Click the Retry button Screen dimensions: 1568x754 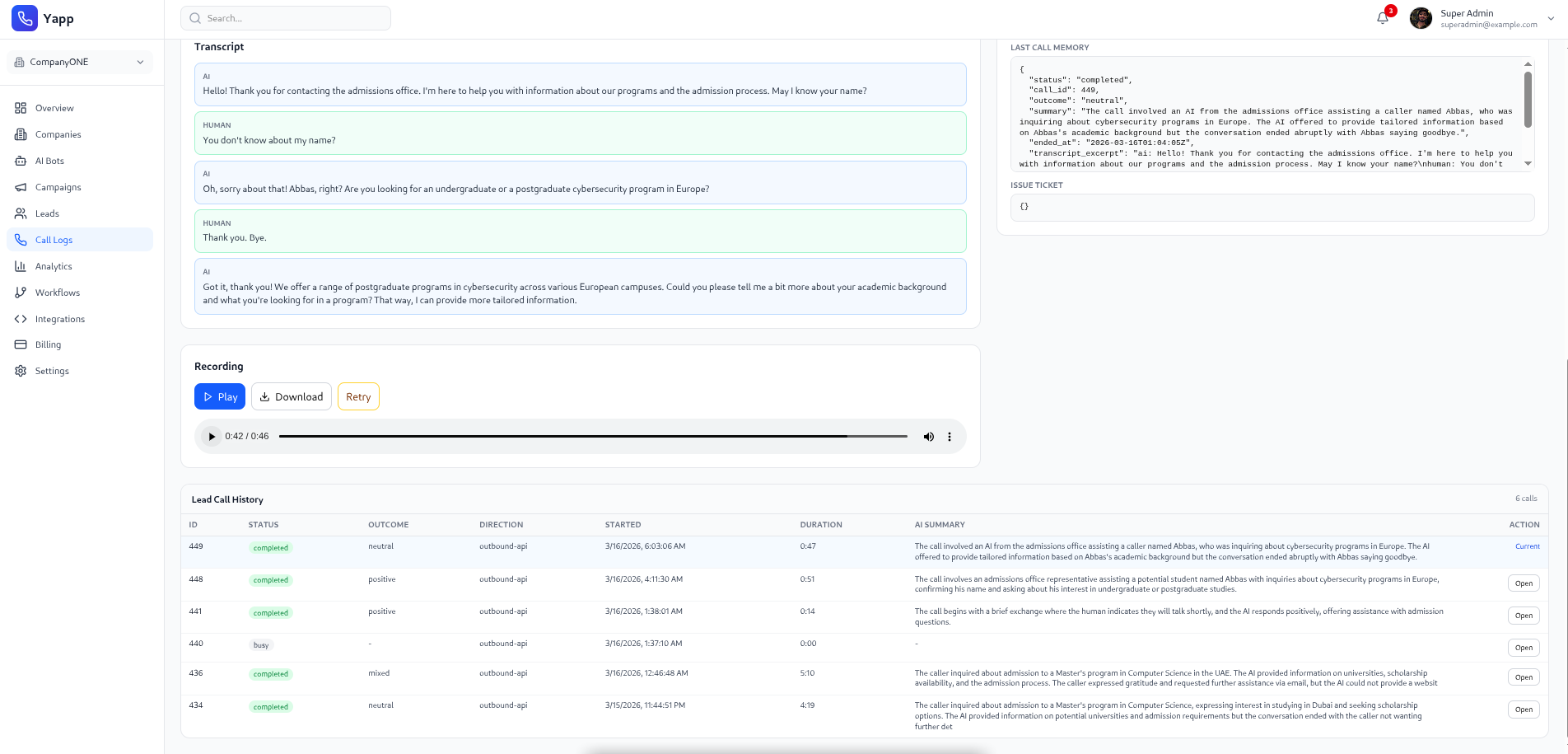point(358,396)
